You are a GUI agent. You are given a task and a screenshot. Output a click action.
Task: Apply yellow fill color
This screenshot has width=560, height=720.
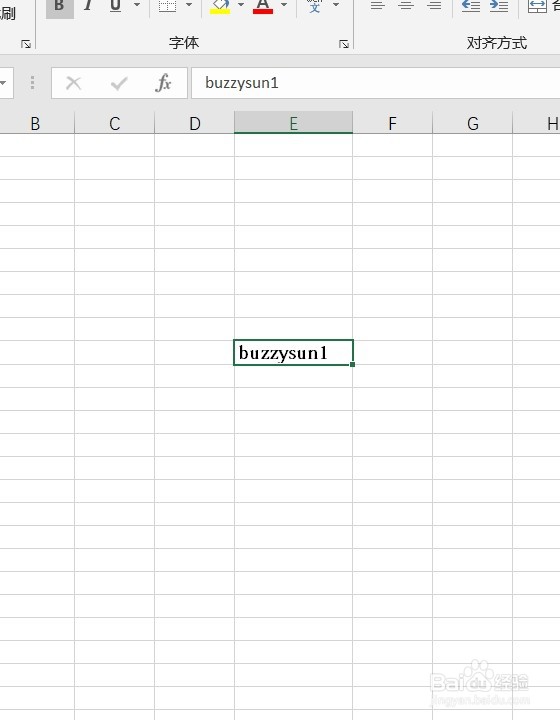[220, 7]
